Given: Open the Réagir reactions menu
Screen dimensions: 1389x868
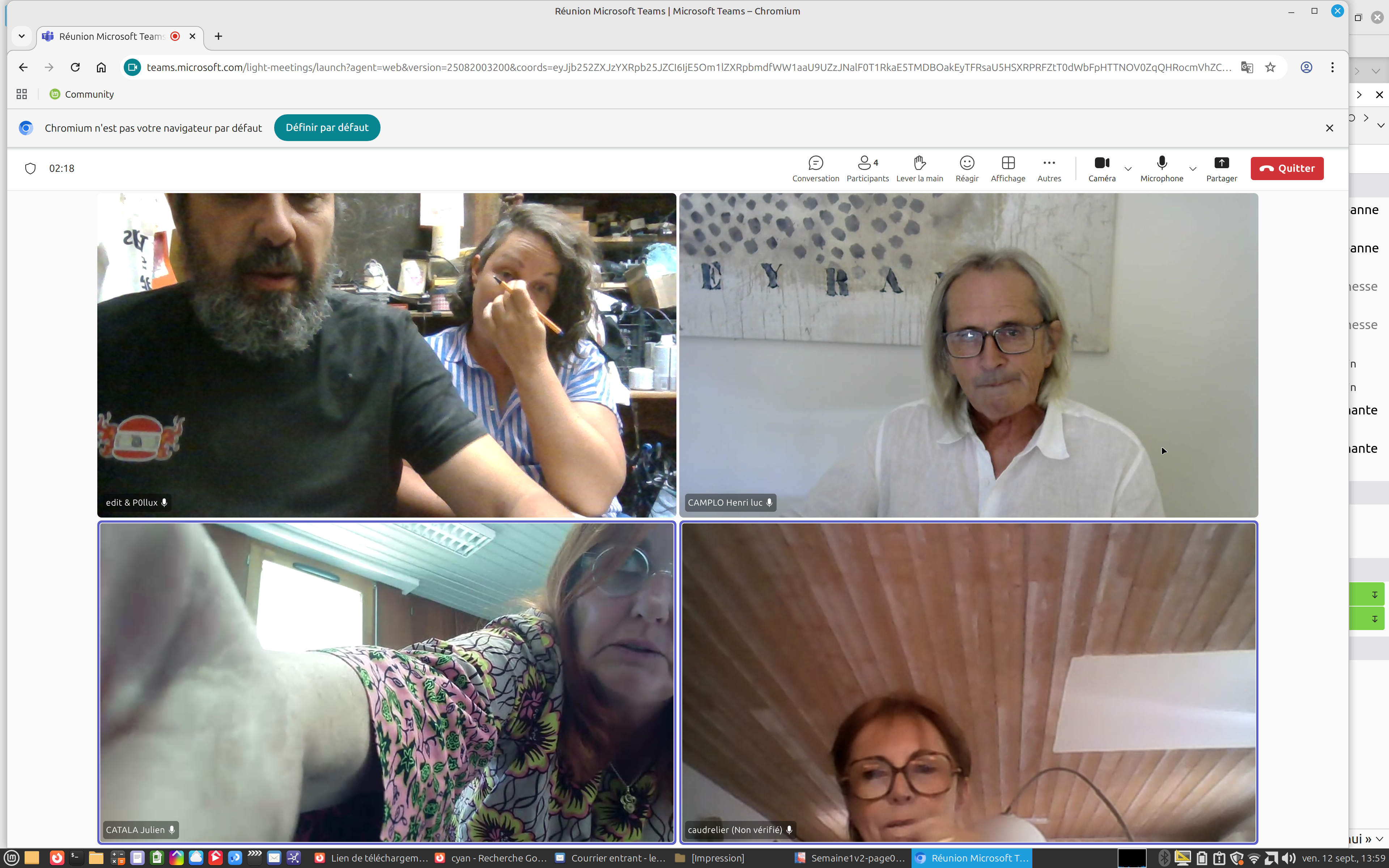Looking at the screenshot, I should pos(967,169).
